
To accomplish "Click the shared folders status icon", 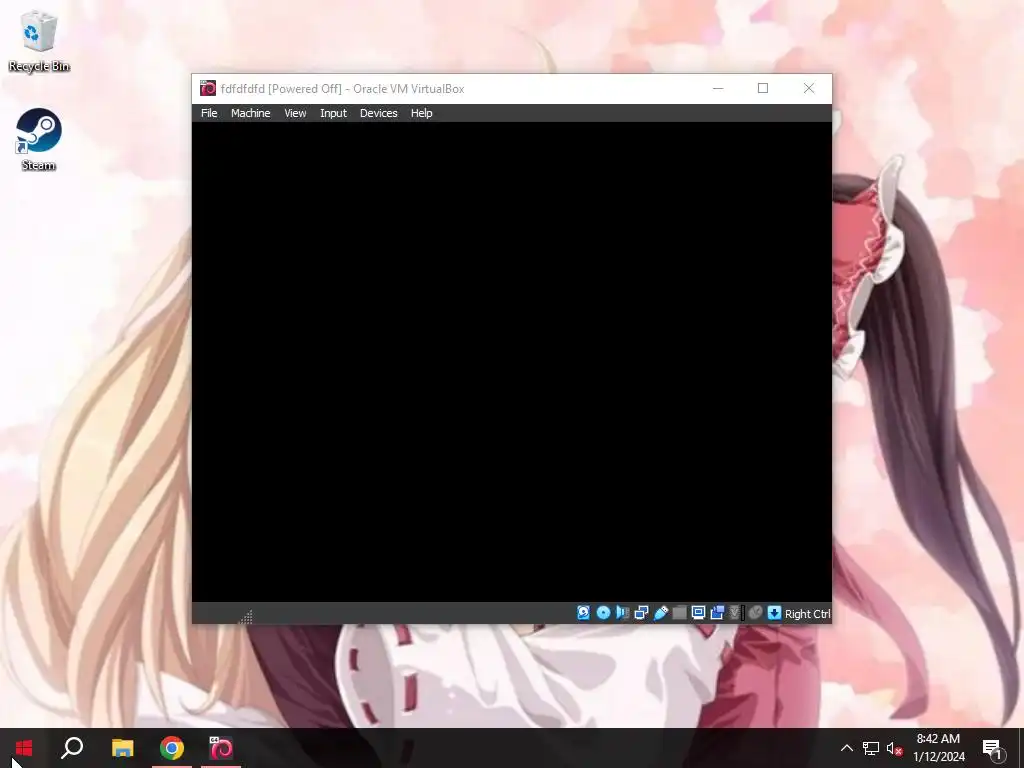I will coord(679,613).
